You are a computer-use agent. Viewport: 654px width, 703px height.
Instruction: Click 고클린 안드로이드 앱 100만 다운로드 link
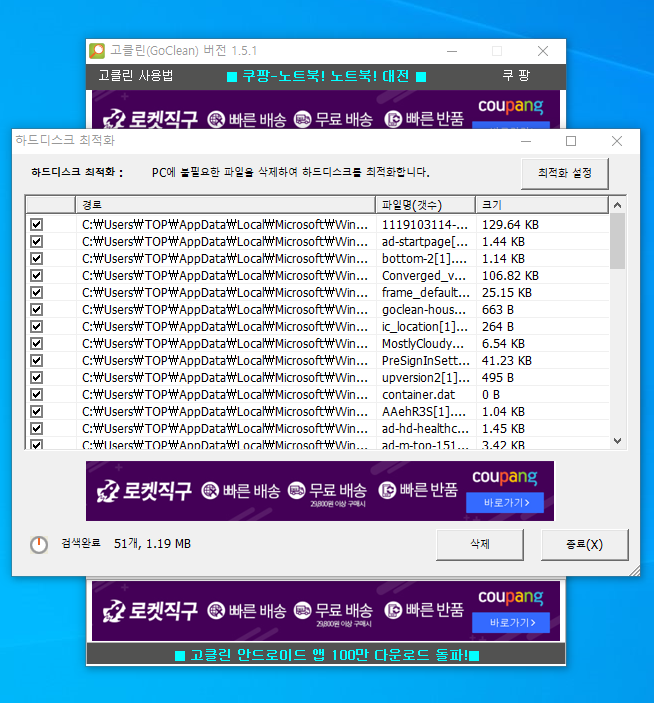(x=327, y=655)
